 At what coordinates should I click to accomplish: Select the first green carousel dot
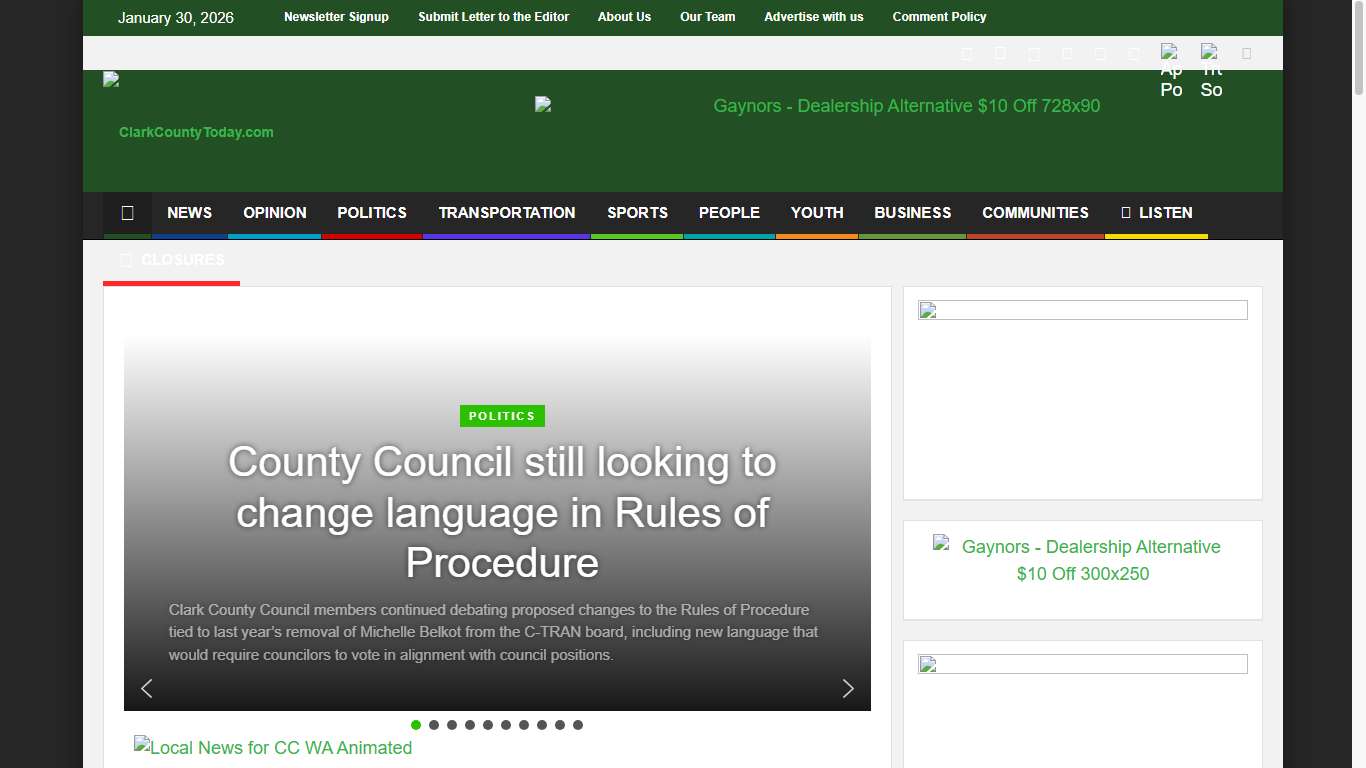coord(416,725)
